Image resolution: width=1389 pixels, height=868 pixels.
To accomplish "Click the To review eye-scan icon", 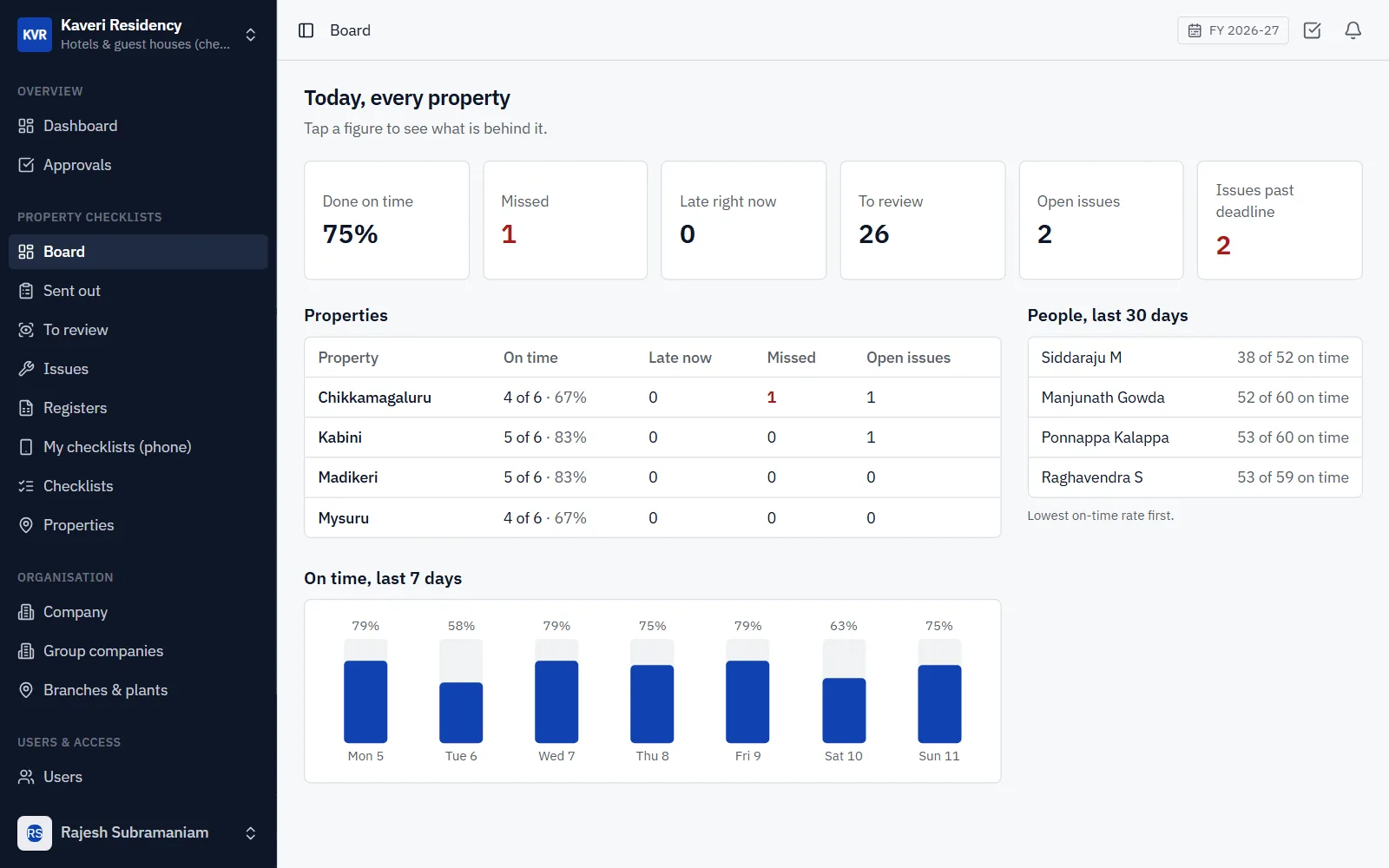I will [26, 330].
